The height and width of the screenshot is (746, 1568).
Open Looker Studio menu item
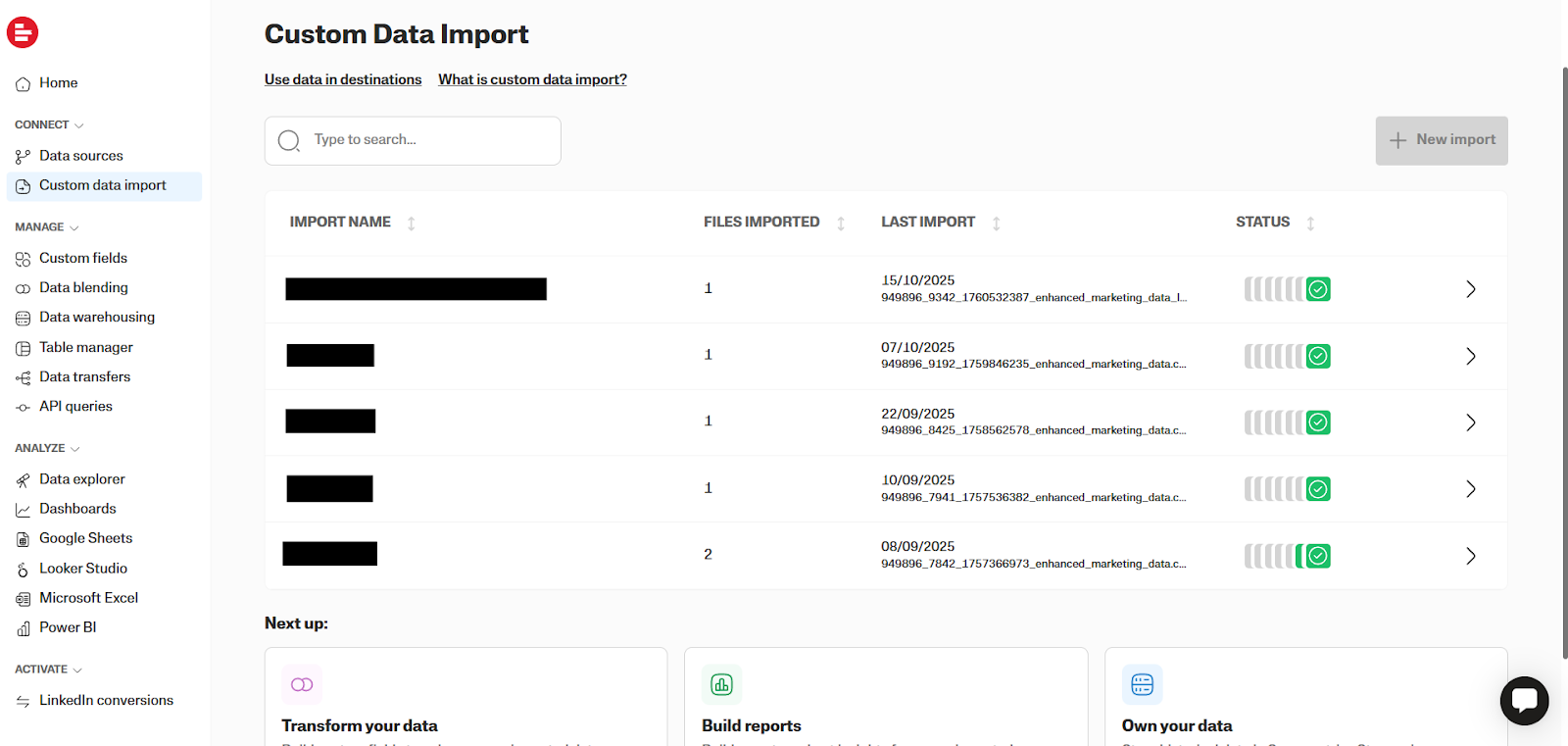pyautogui.click(x=83, y=569)
